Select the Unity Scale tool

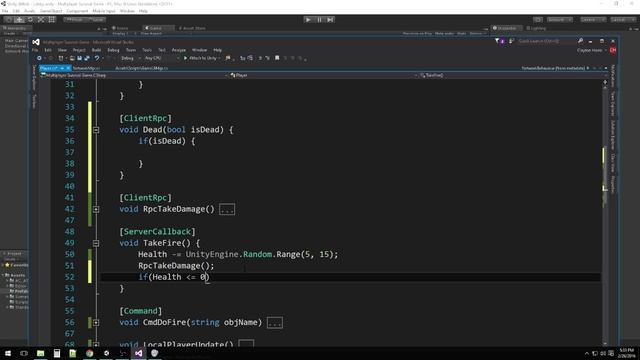41,20
